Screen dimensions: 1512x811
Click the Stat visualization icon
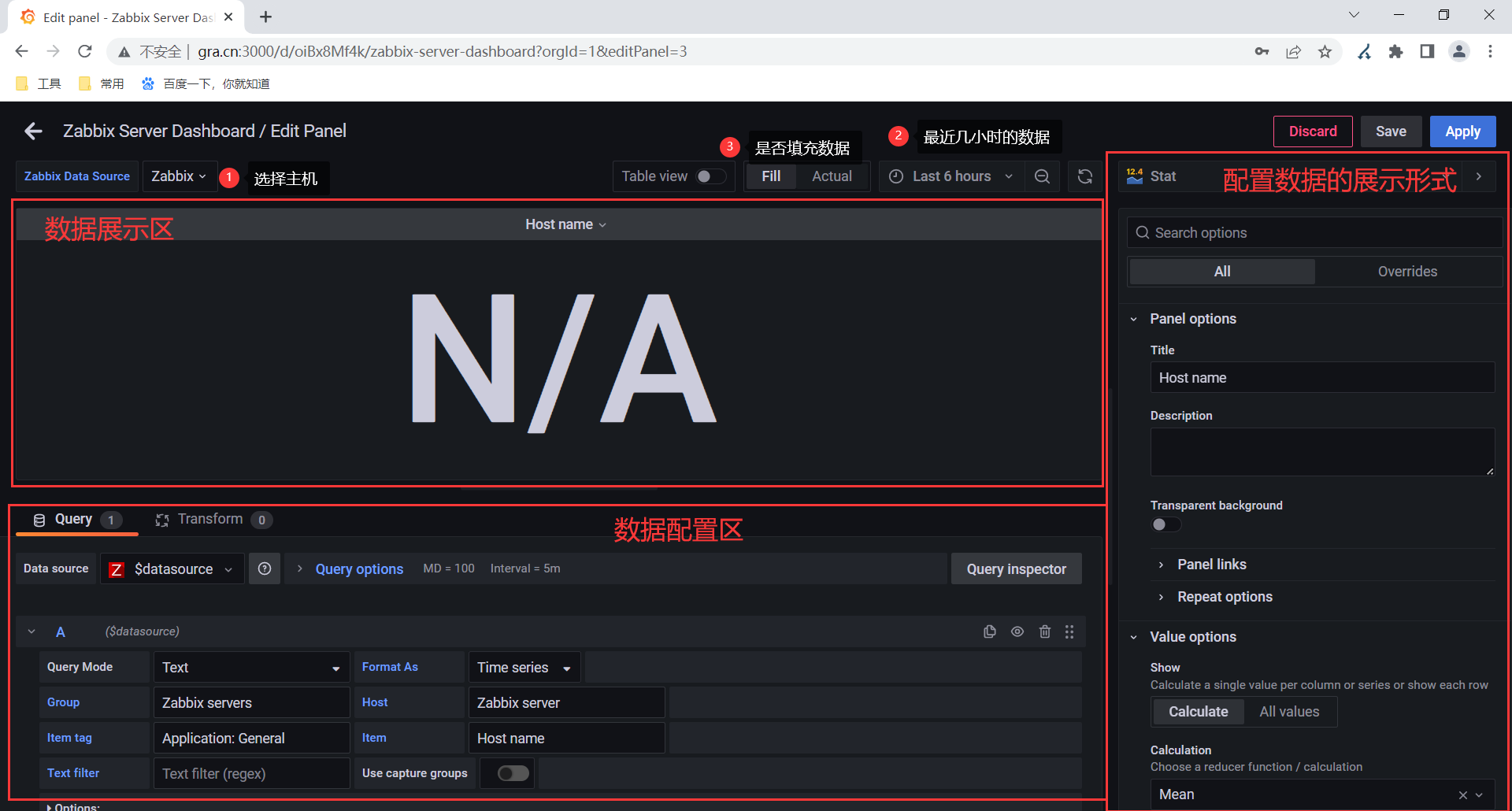(1134, 176)
